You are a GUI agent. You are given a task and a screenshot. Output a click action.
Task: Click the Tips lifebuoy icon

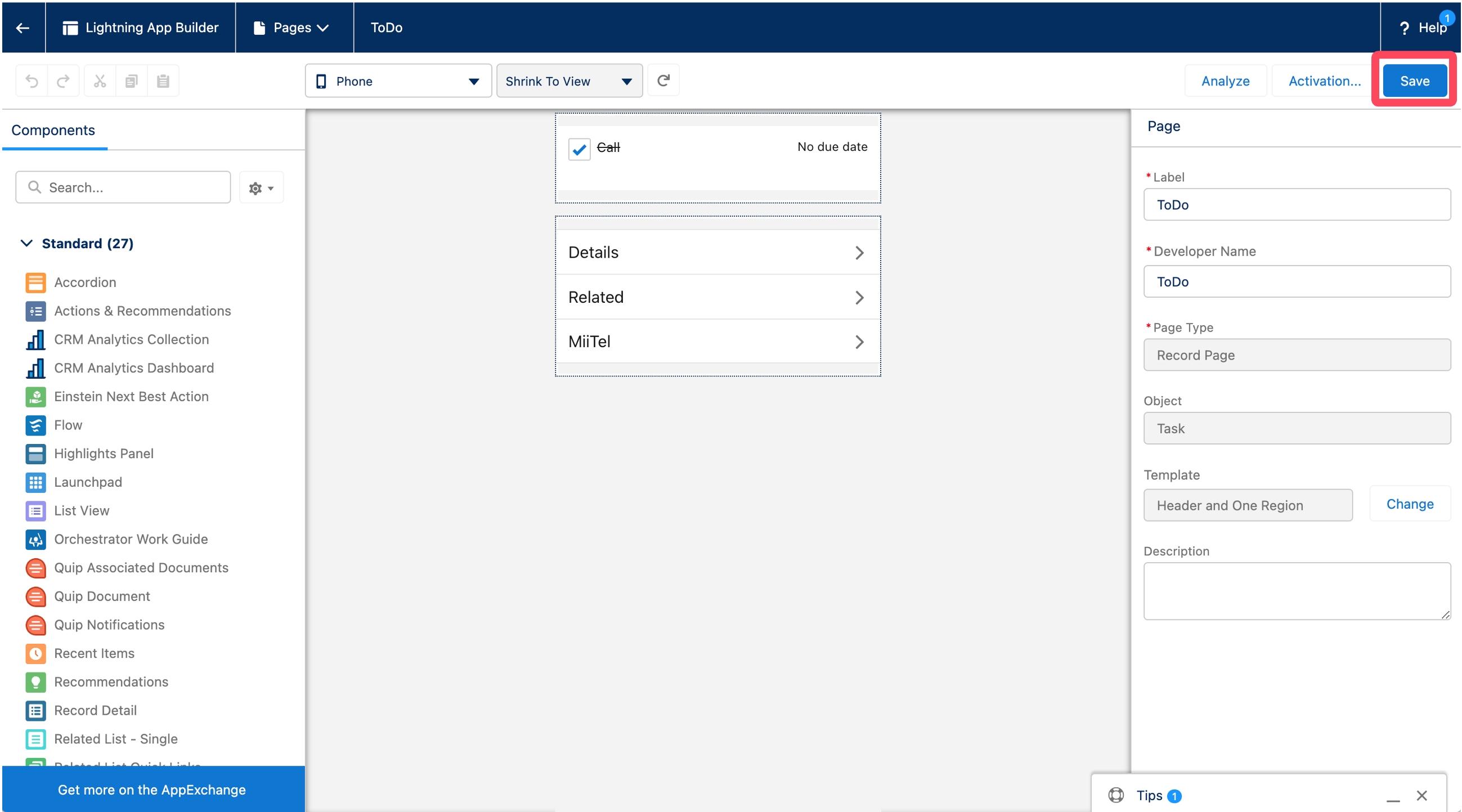click(1116, 796)
